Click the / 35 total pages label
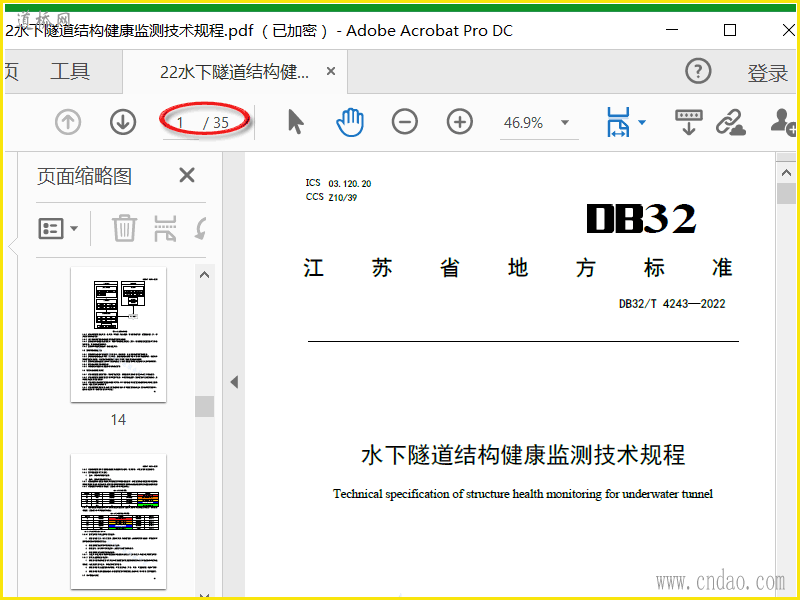Image resolution: width=800 pixels, height=600 pixels. pyautogui.click(x=216, y=123)
